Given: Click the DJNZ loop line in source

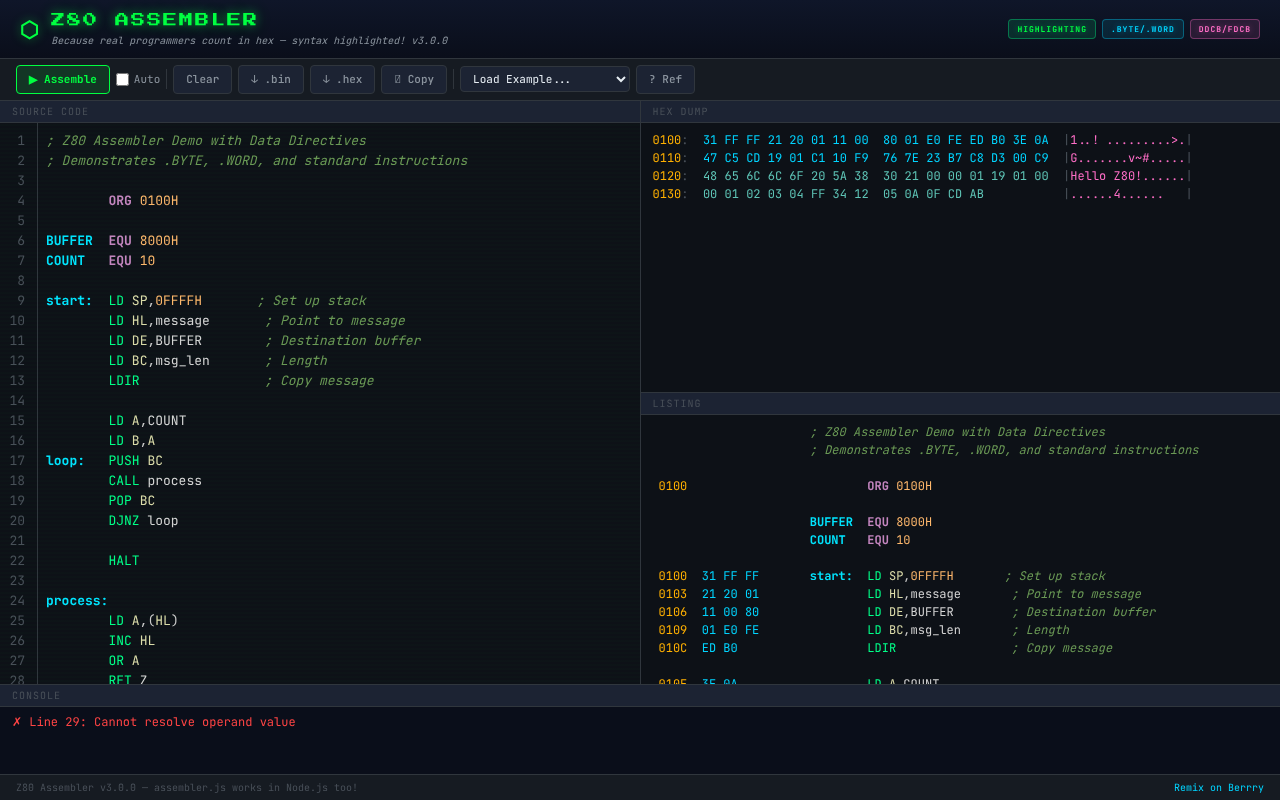Looking at the screenshot, I should [143, 521].
